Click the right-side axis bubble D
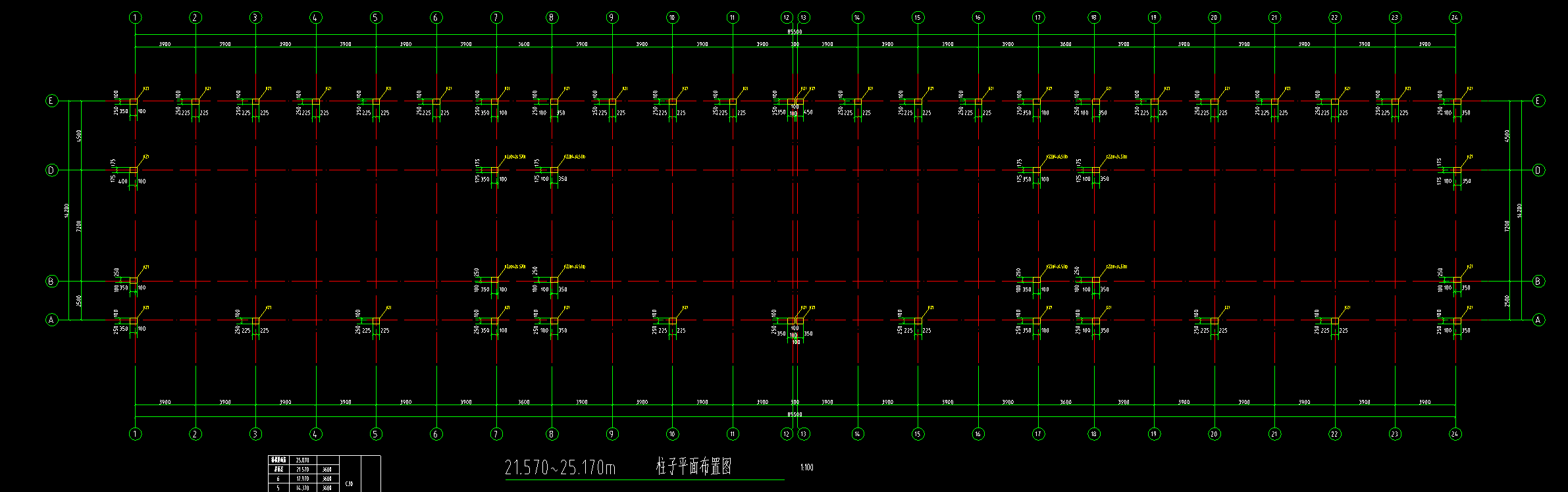 pos(1538,170)
